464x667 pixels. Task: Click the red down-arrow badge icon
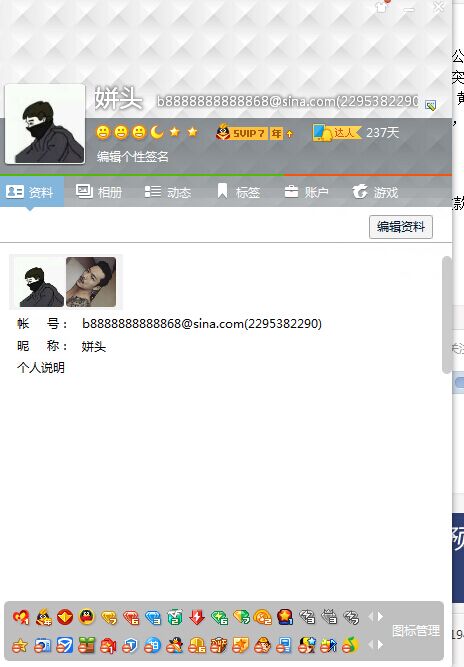point(196,617)
